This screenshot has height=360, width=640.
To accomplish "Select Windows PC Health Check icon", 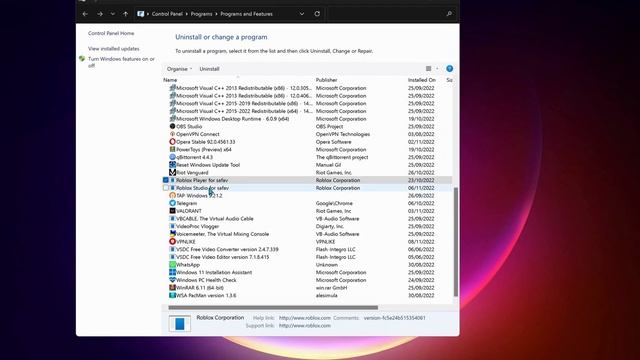I will click(172, 280).
